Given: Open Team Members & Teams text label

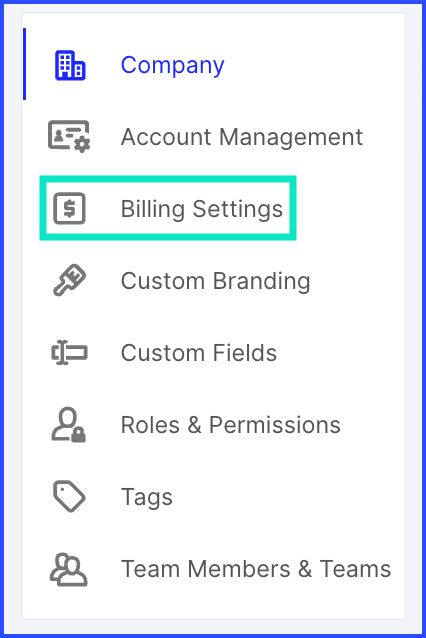Looking at the screenshot, I should 256,569.
